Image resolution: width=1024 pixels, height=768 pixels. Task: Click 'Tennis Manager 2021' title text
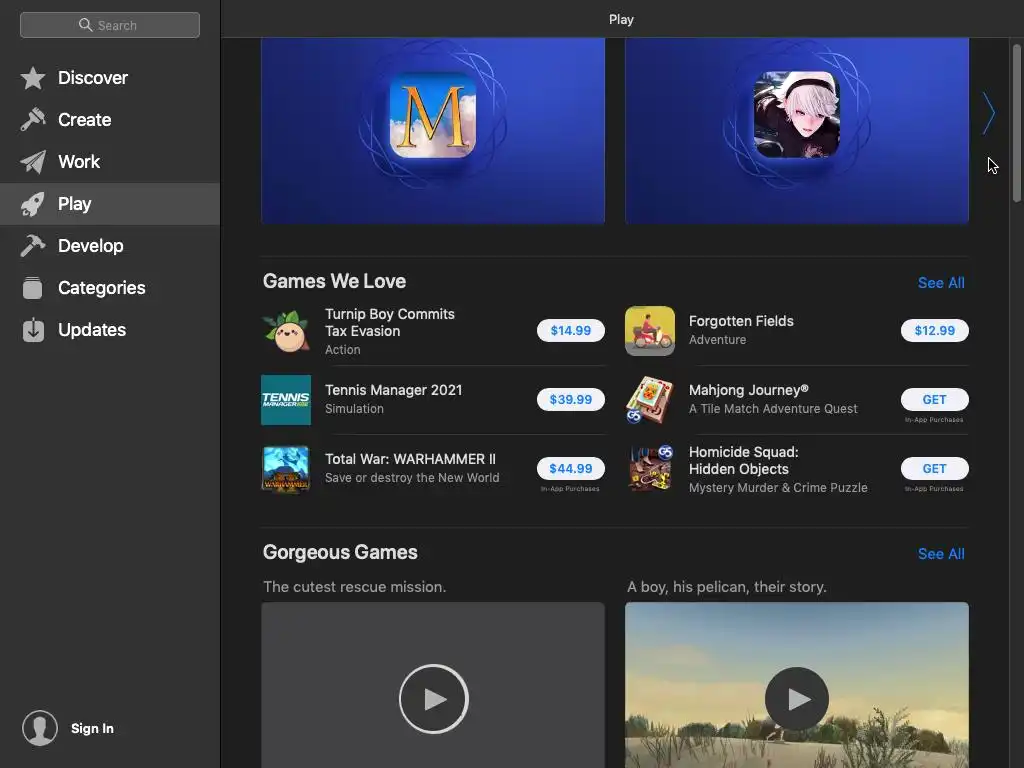[394, 390]
